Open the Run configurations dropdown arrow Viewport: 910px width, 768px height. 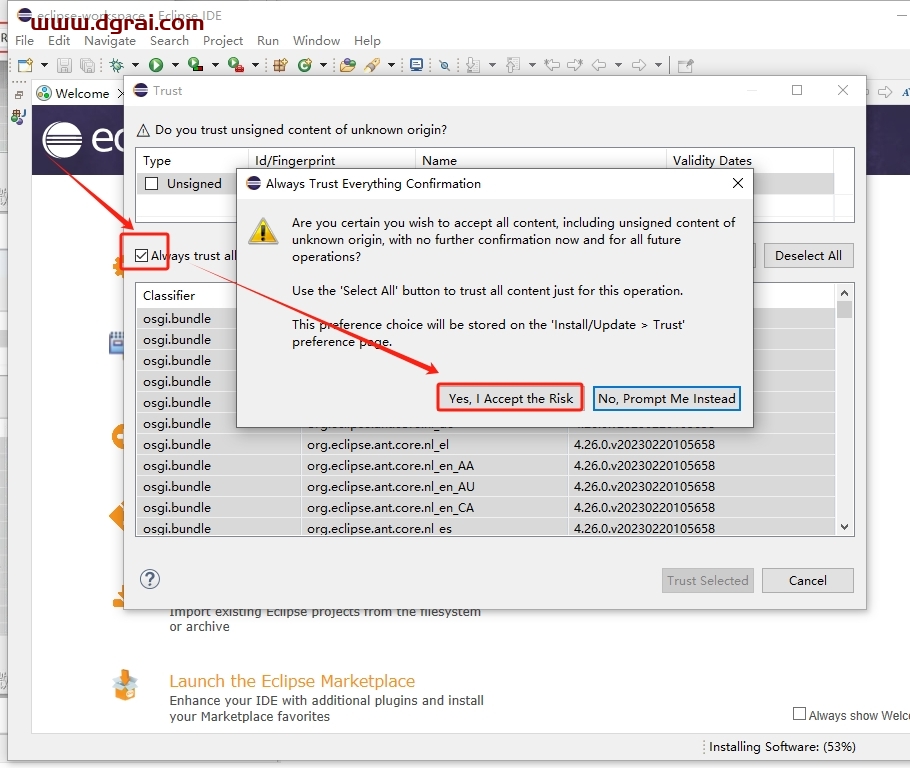pyautogui.click(x=175, y=65)
